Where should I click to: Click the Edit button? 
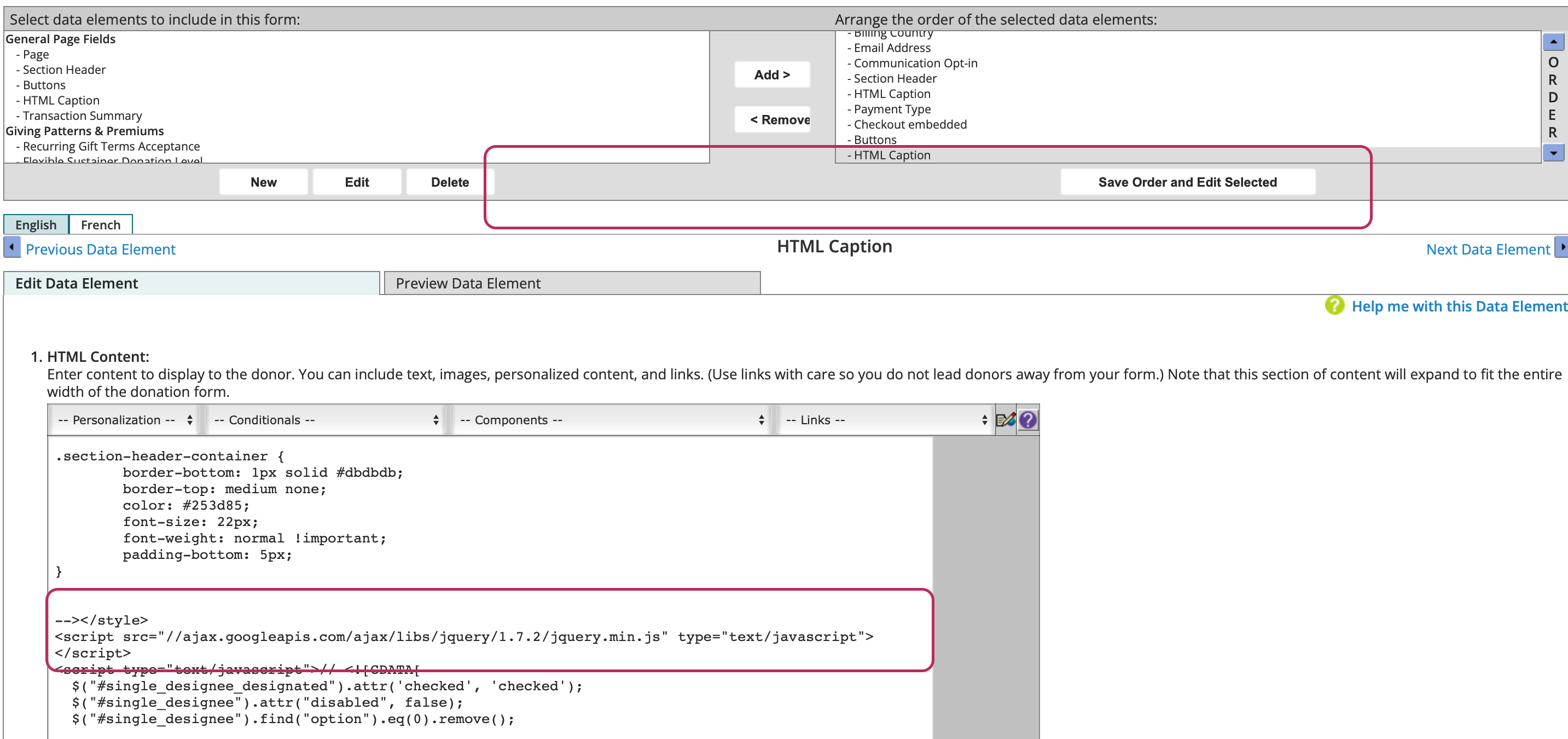click(x=357, y=182)
